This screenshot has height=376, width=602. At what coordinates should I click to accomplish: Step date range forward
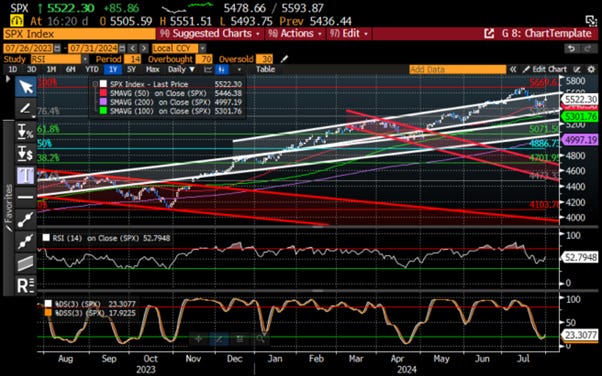coord(144,48)
